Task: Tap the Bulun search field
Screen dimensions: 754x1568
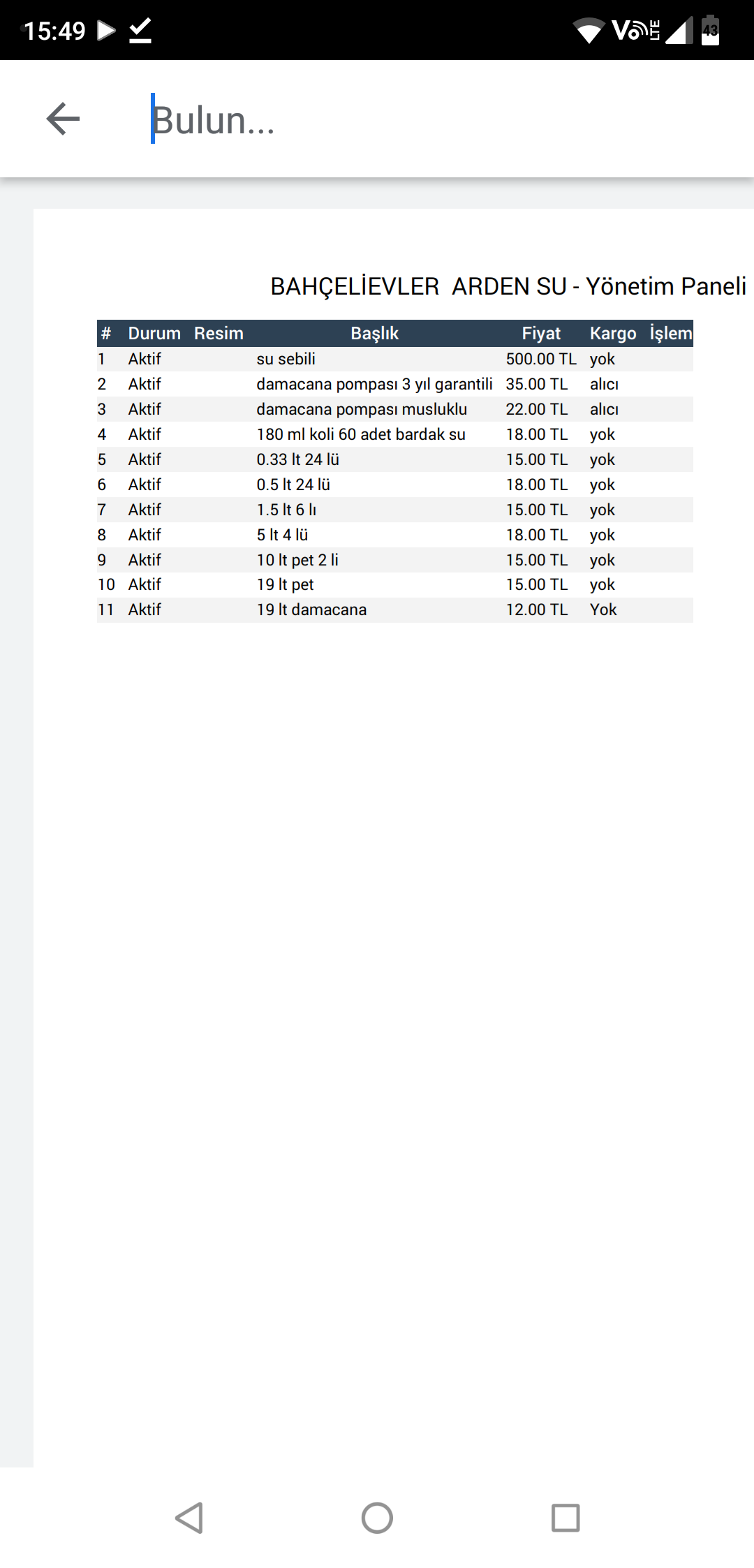Action: click(419, 120)
